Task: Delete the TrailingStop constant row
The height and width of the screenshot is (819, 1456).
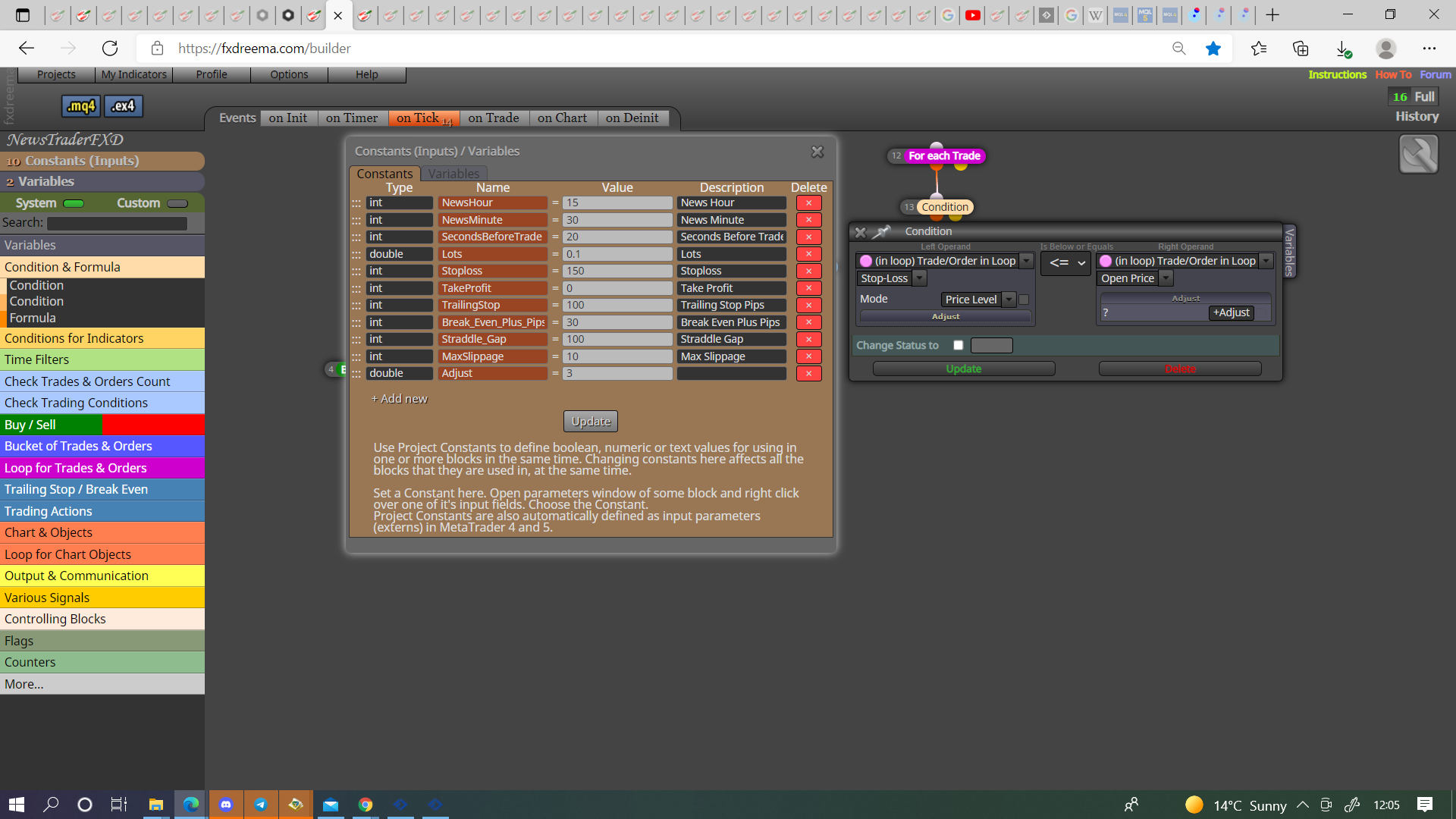Action: tap(808, 306)
